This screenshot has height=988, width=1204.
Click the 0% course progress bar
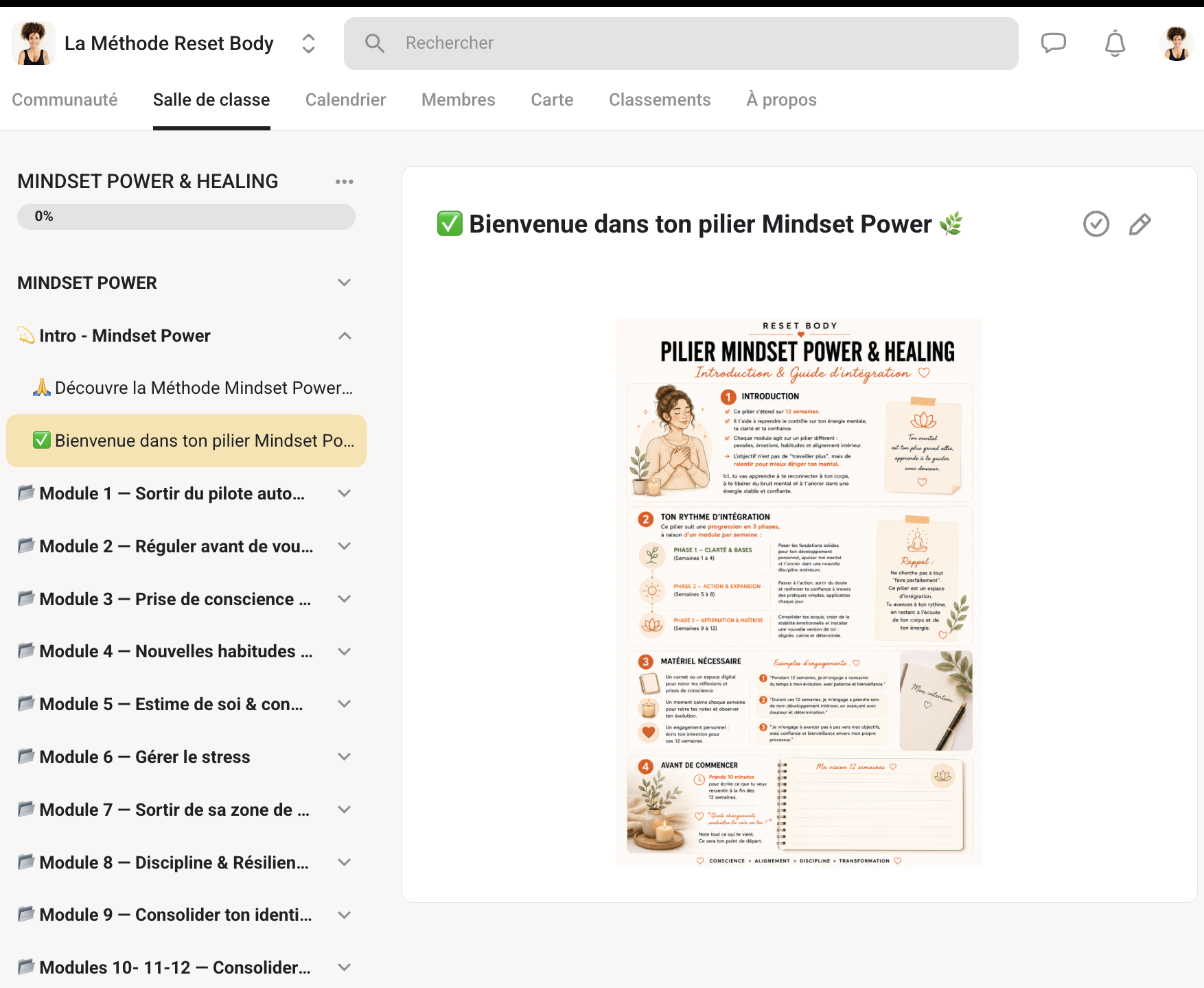coord(186,217)
